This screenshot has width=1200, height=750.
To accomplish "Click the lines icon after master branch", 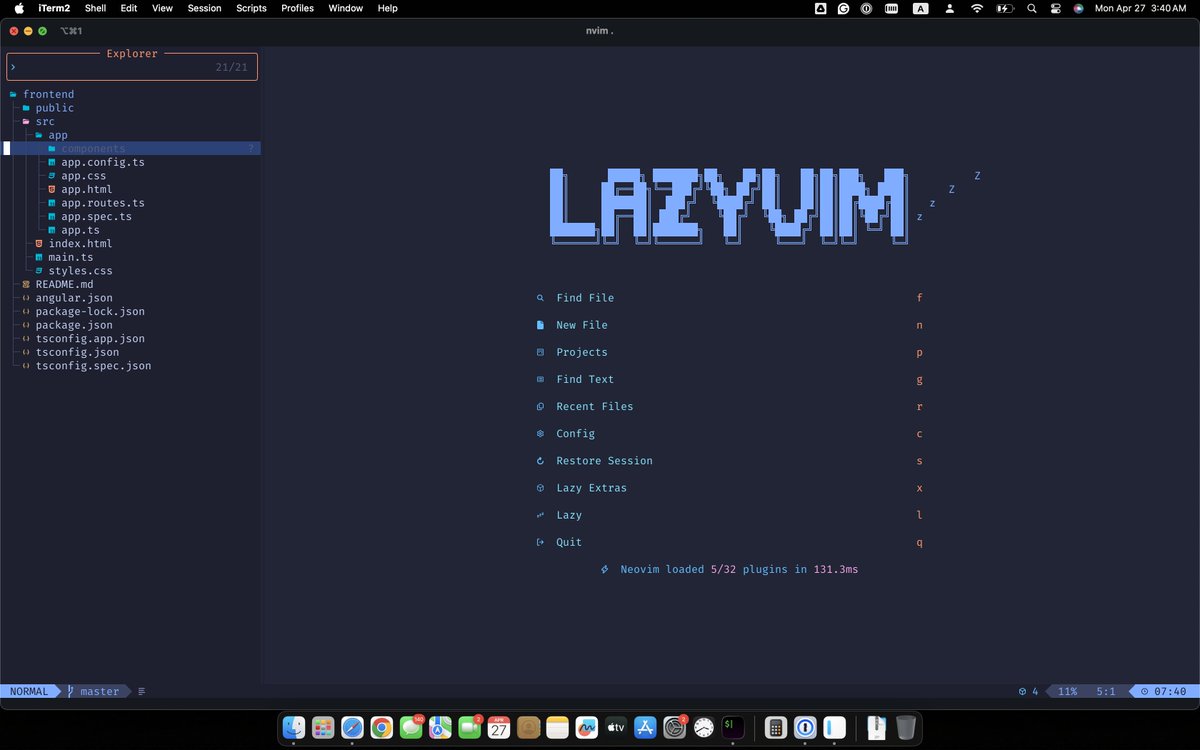I will pyautogui.click(x=142, y=691).
